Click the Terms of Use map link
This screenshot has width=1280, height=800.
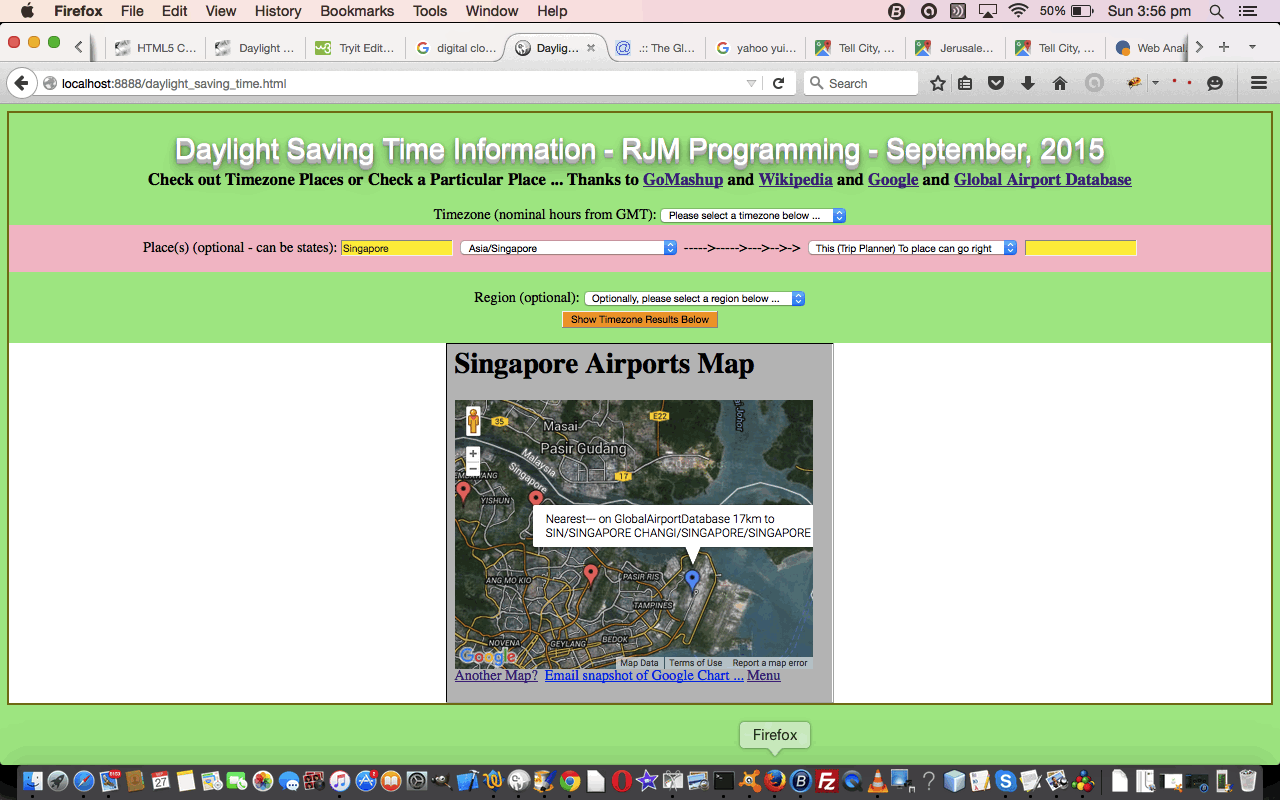tap(696, 663)
